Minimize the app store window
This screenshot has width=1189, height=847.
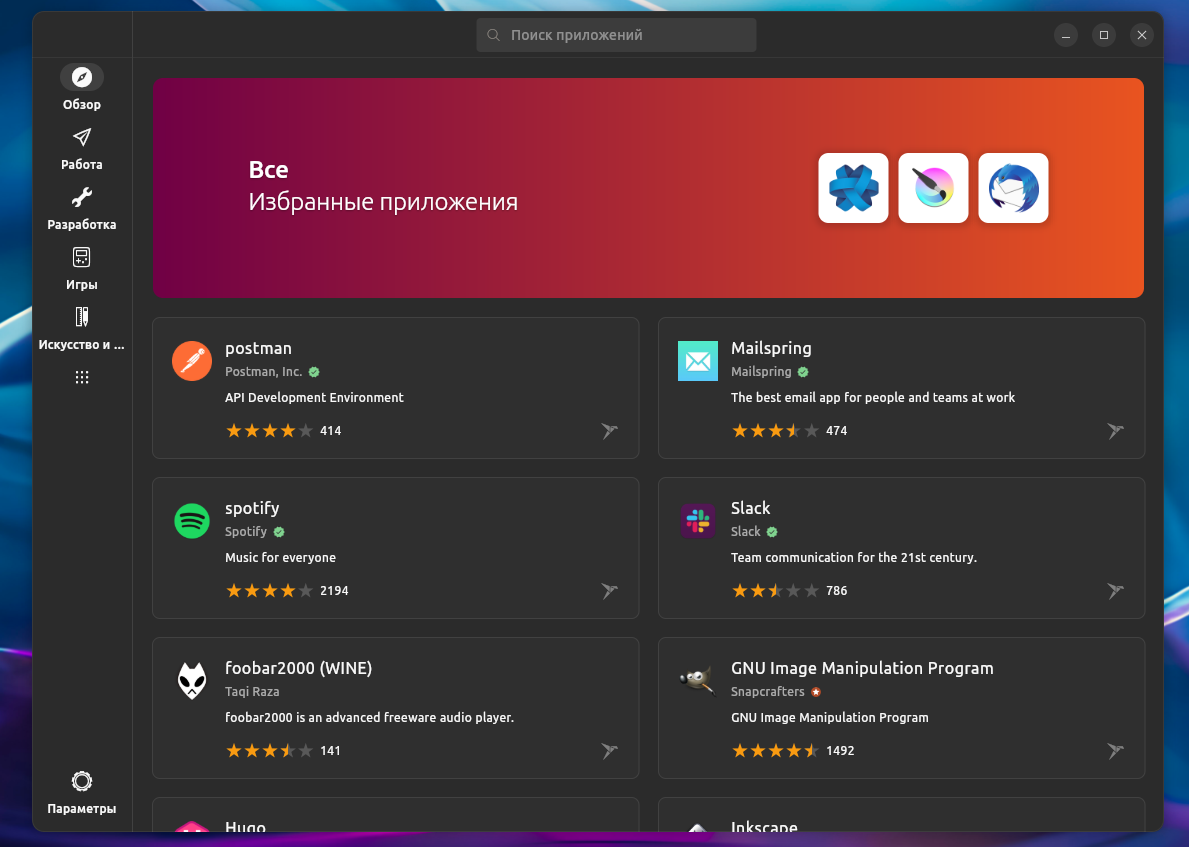(x=1065, y=35)
